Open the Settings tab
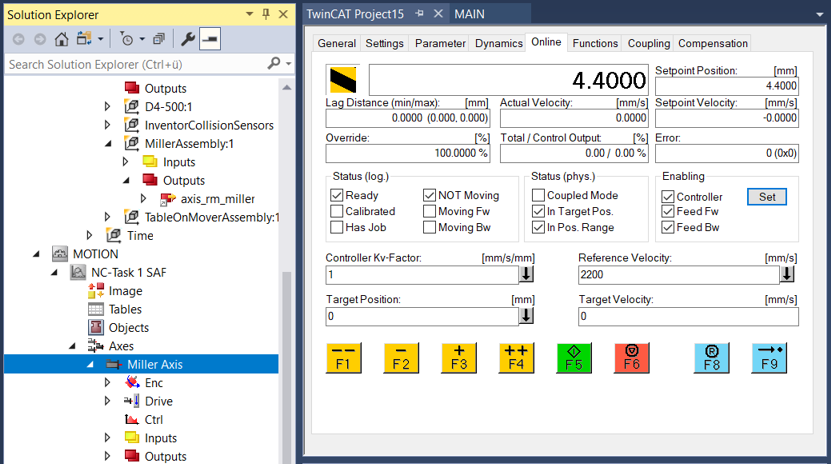The image size is (831, 464). tap(385, 43)
